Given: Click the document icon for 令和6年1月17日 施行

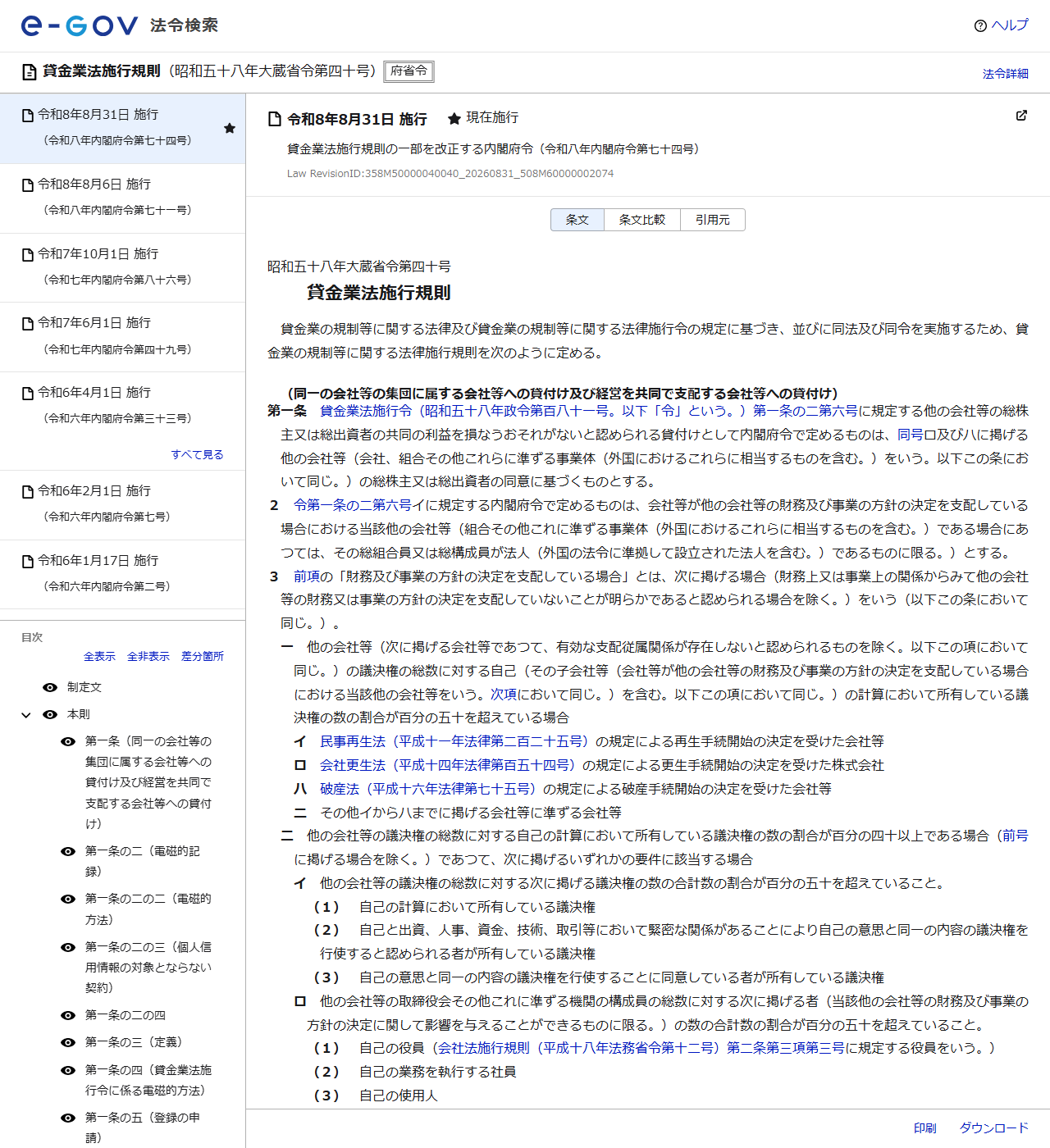Looking at the screenshot, I should (28, 562).
